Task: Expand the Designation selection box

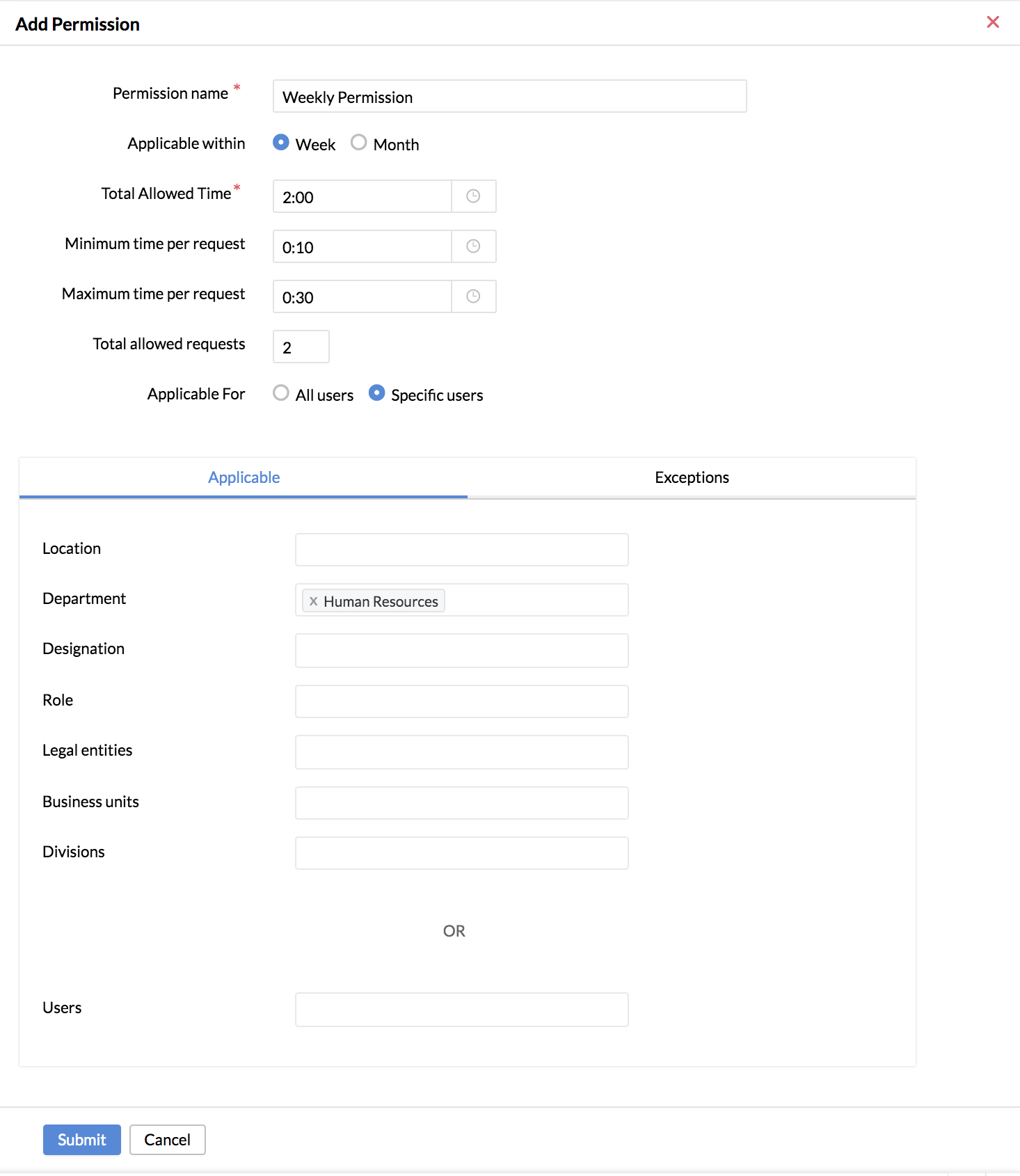Action: 461,651
